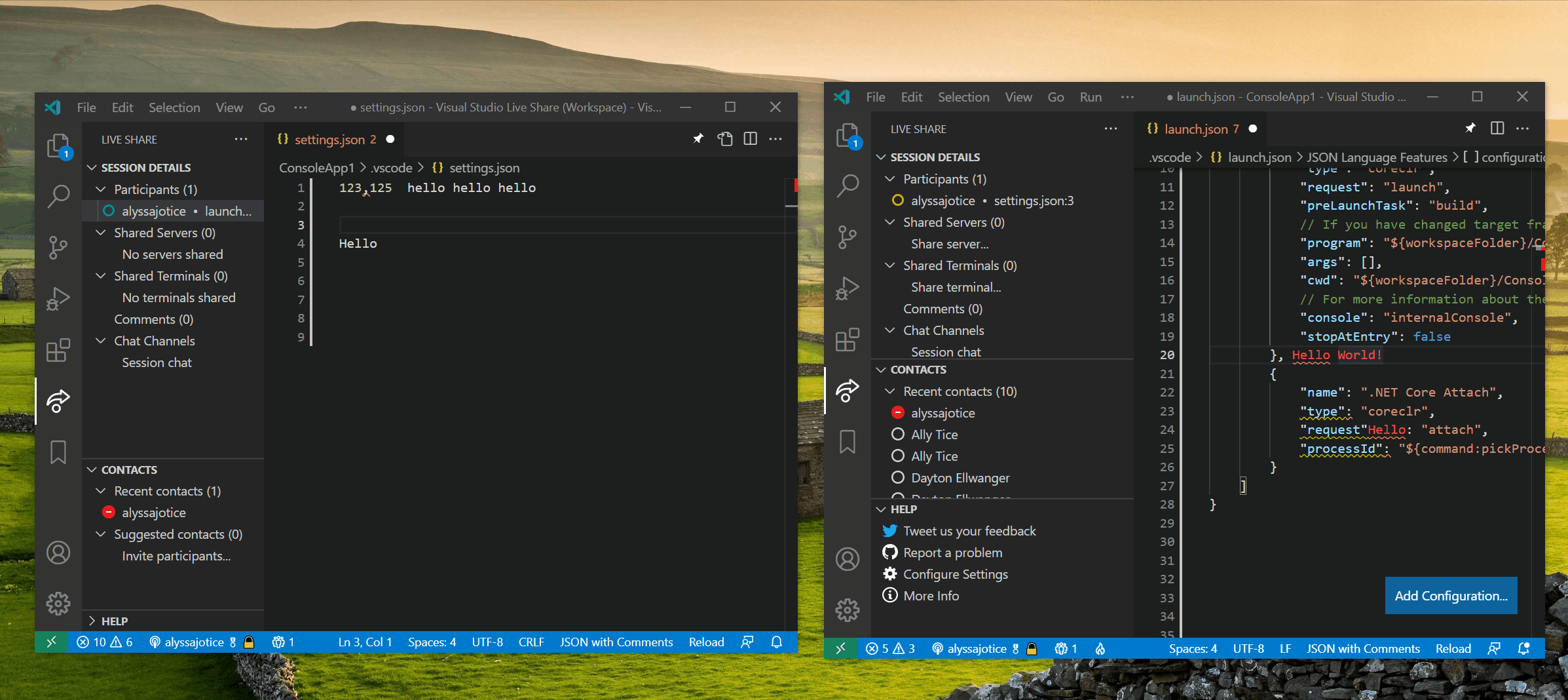The height and width of the screenshot is (700, 1568).
Task: Click Invite participants link
Action: pos(176,555)
